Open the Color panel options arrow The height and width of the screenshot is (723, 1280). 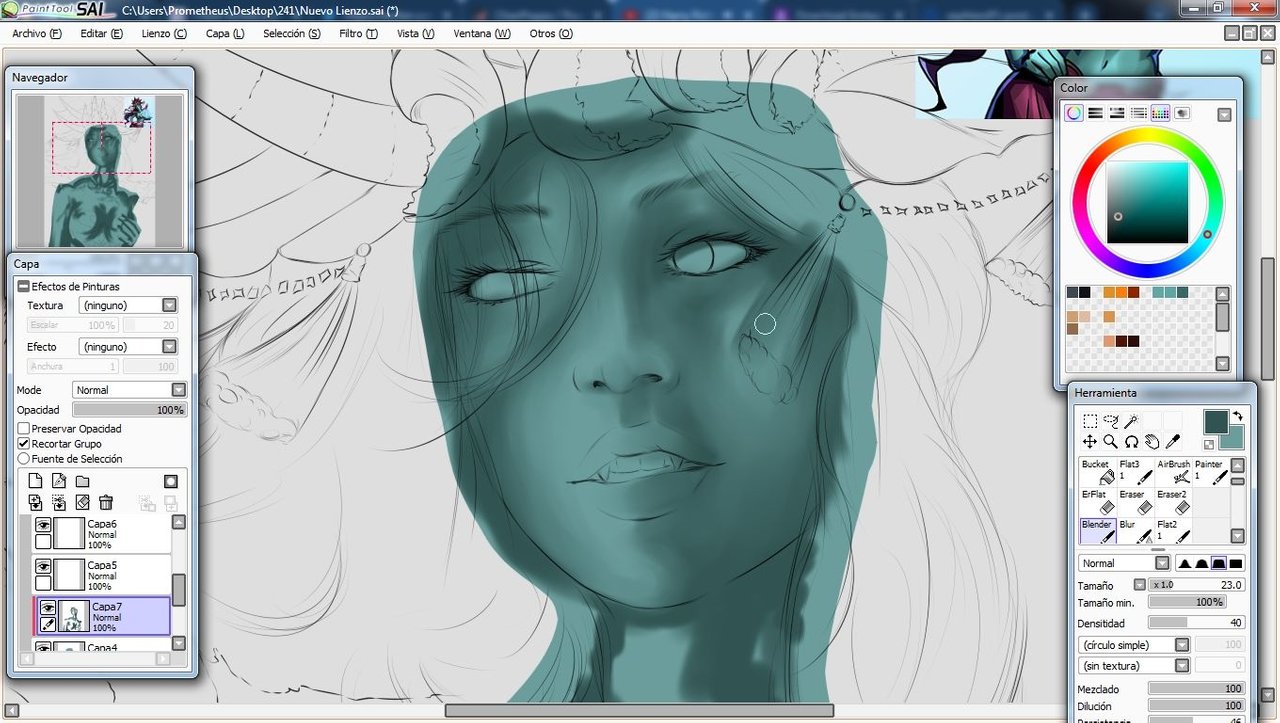click(x=1224, y=115)
